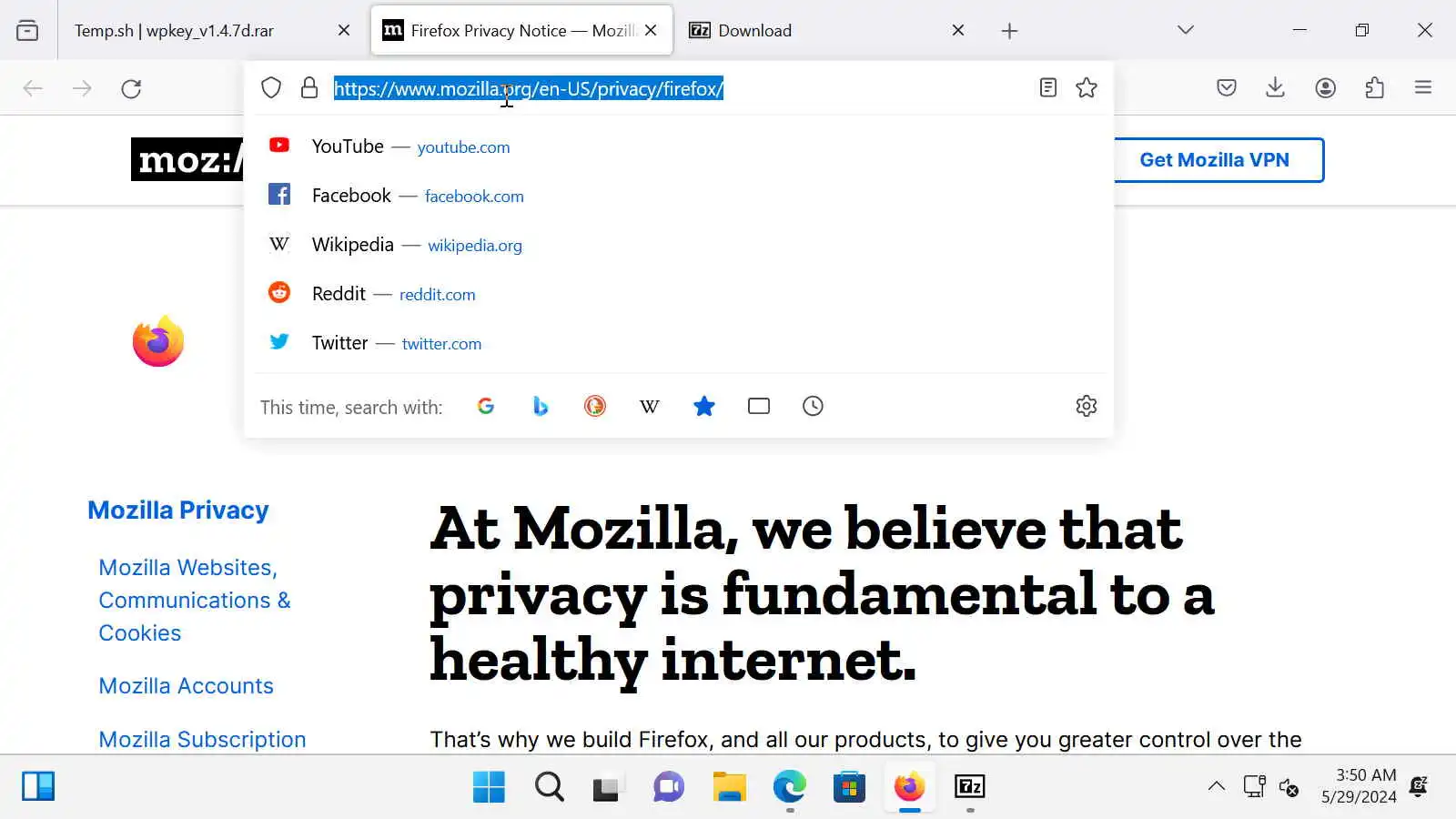The image size is (1456, 819).
Task: Open Mozilla Subscription link
Action: point(202,739)
